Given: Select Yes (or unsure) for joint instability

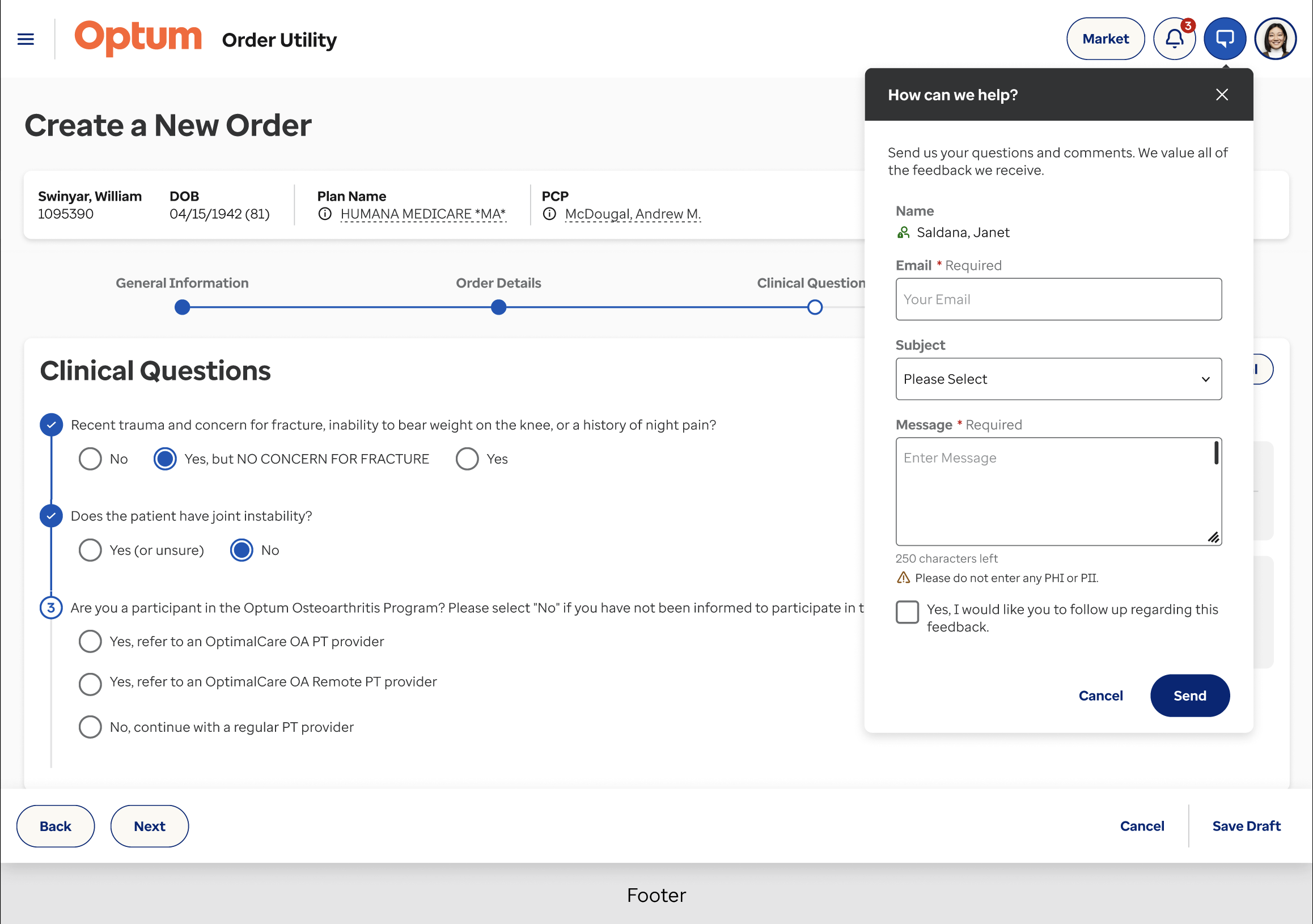Looking at the screenshot, I should click(x=90, y=550).
